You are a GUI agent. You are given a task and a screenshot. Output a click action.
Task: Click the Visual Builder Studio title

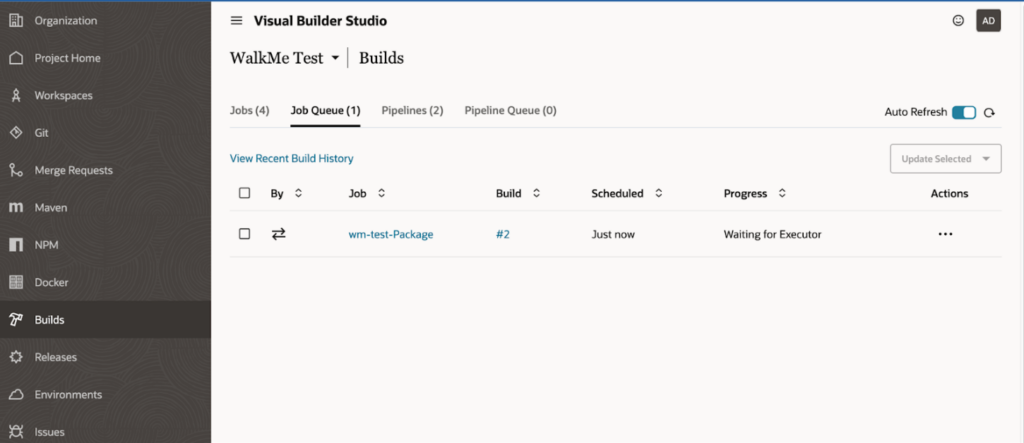pyautogui.click(x=320, y=21)
